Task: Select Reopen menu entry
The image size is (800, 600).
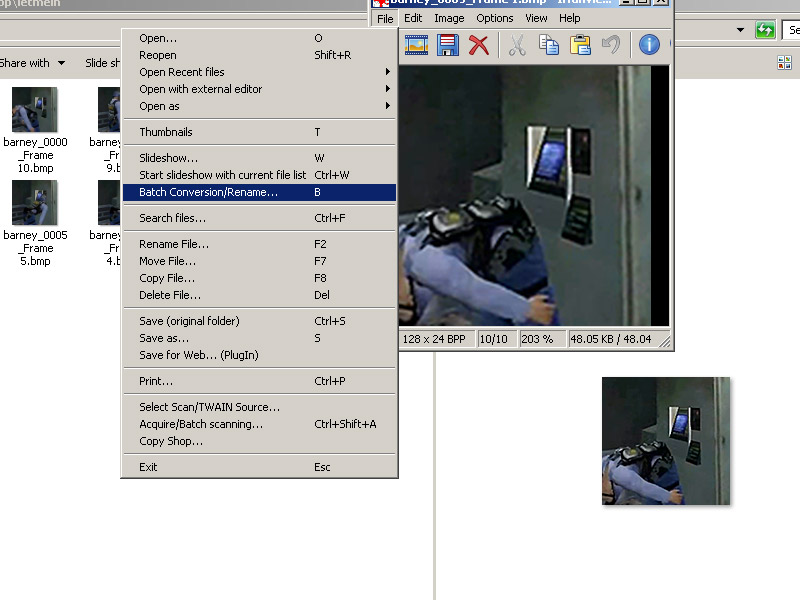Action: click(259, 55)
